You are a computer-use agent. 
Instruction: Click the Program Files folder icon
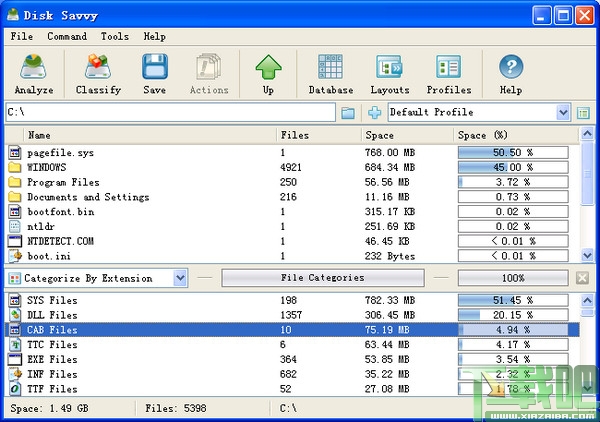pos(15,182)
